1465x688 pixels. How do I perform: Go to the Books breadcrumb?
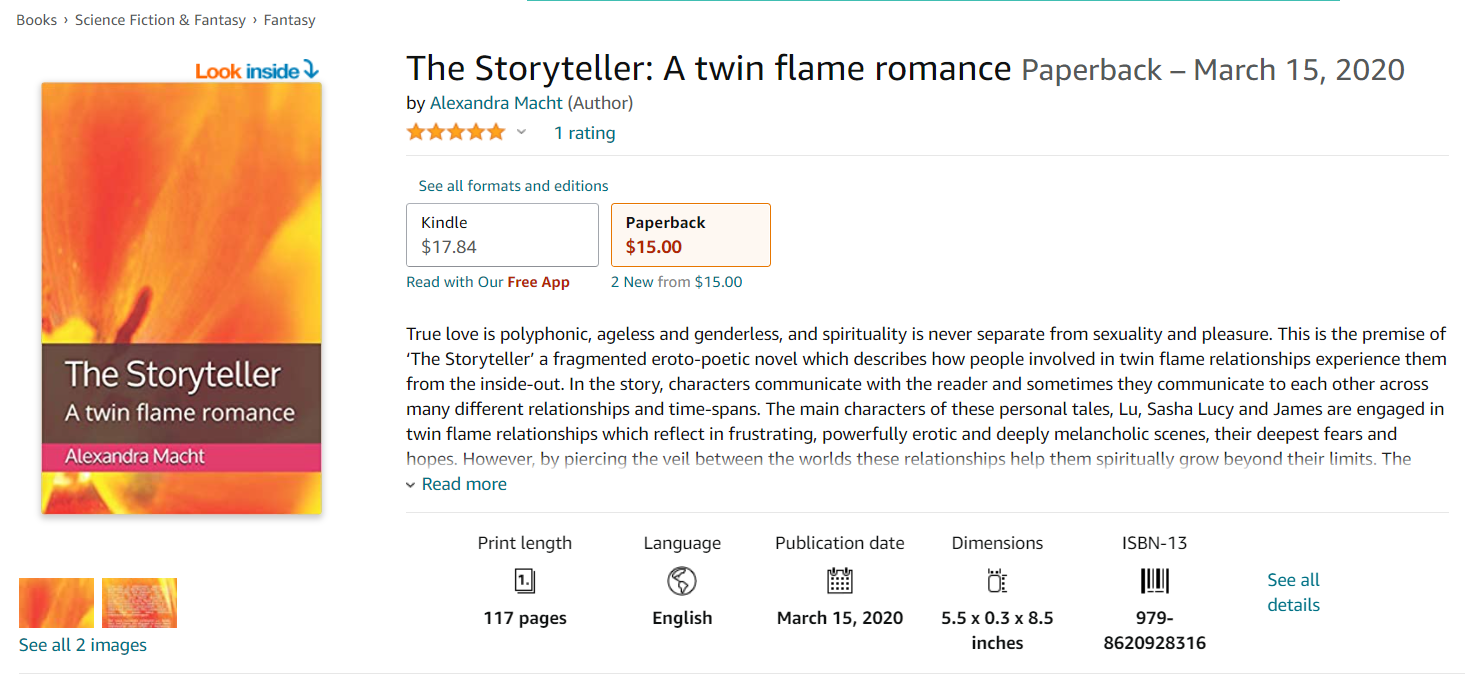coord(37,20)
